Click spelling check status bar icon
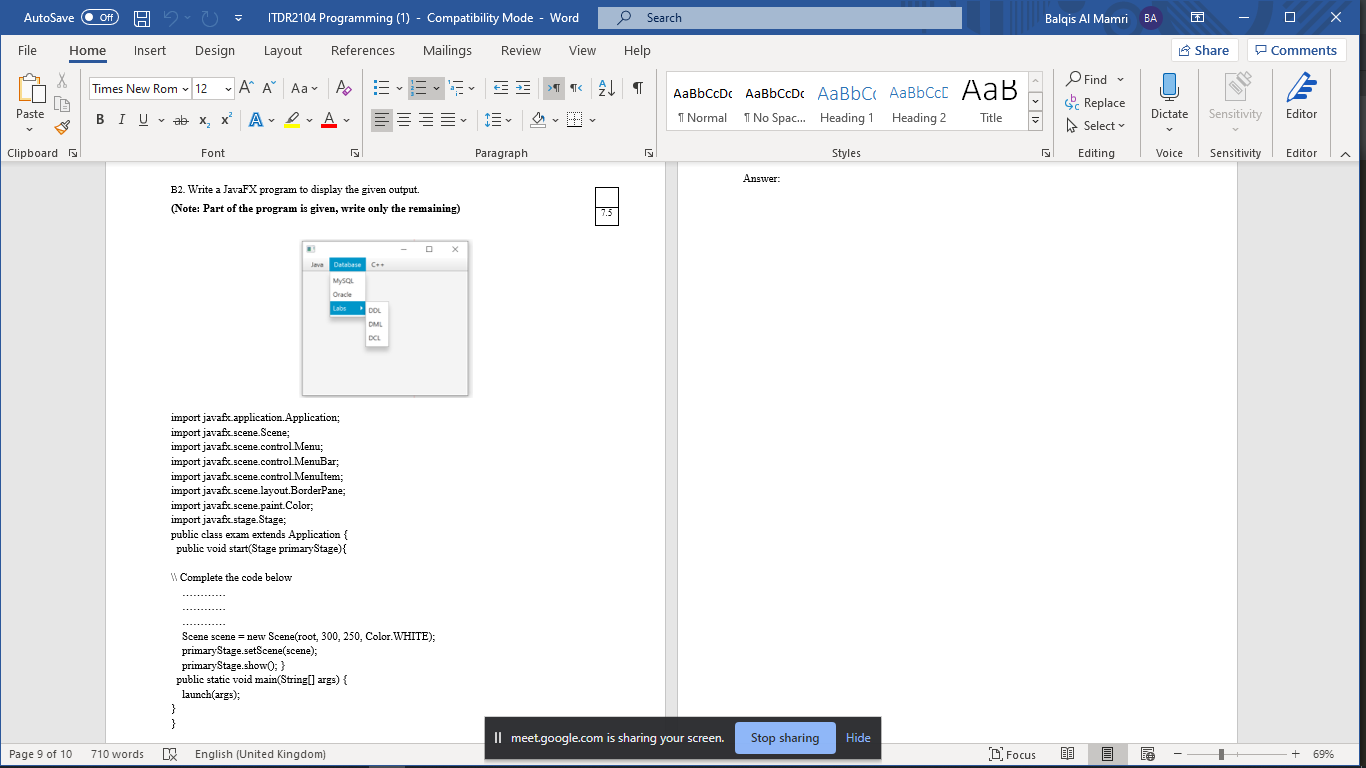 coord(169,754)
